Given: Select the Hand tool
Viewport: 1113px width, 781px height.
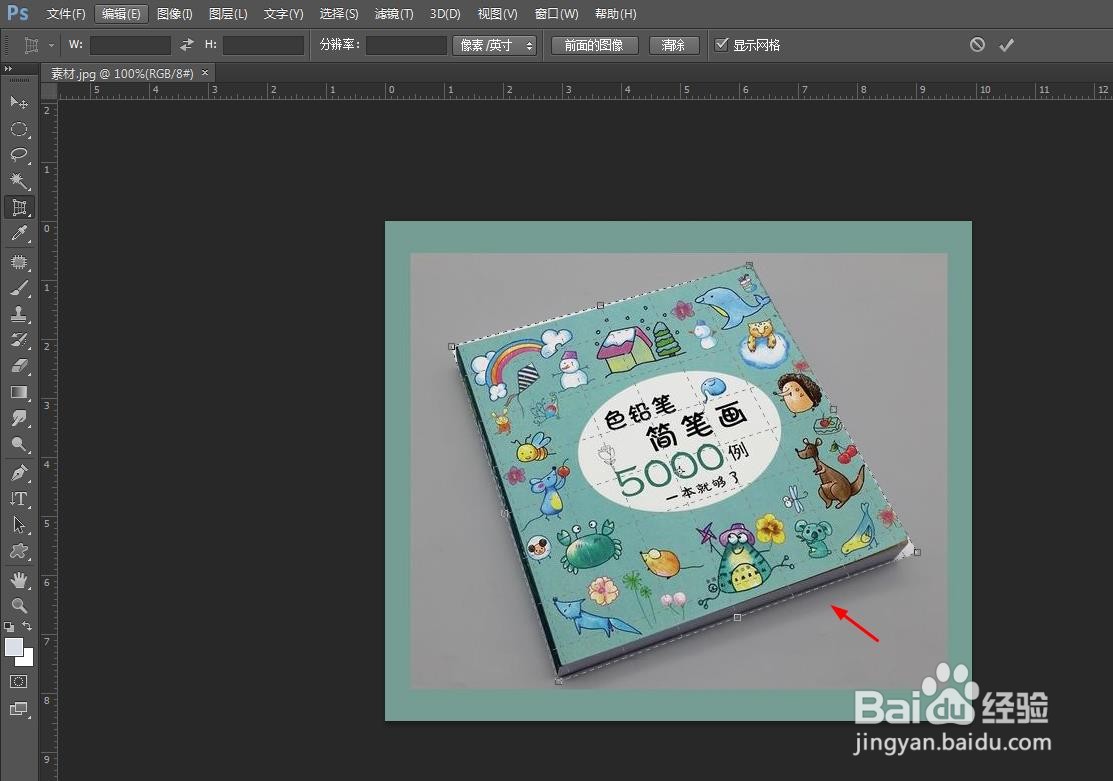Looking at the screenshot, I should click(19, 580).
